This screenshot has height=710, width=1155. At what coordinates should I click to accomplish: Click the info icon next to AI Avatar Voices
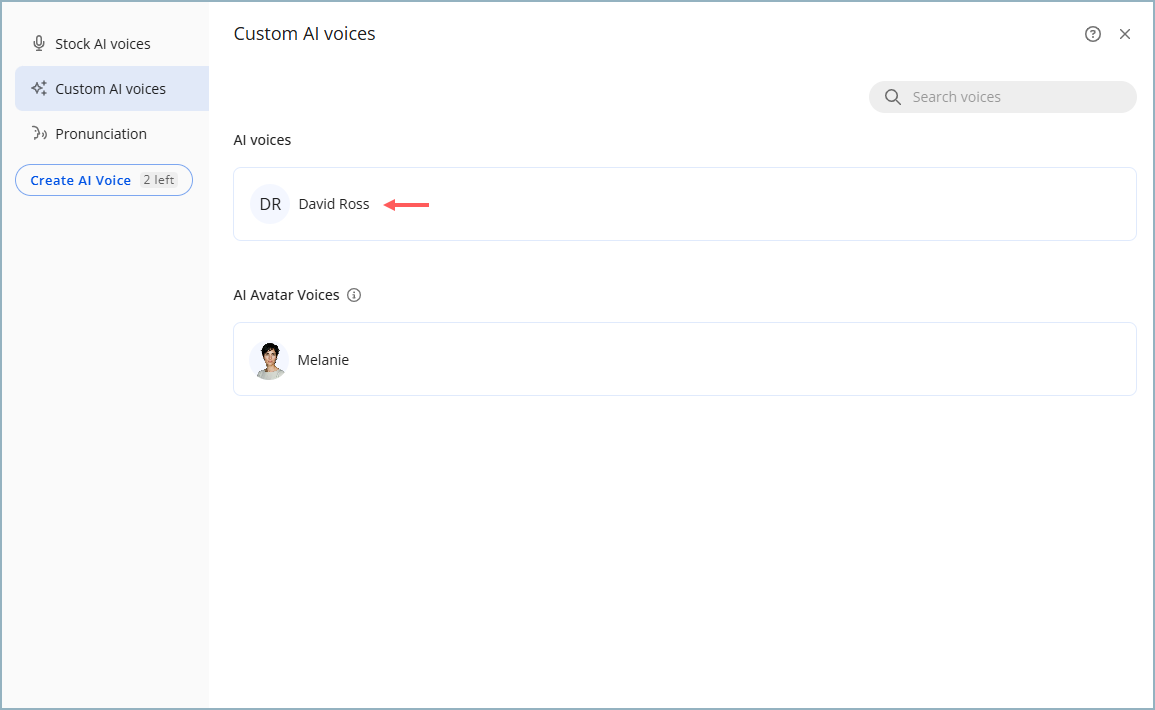(x=354, y=295)
